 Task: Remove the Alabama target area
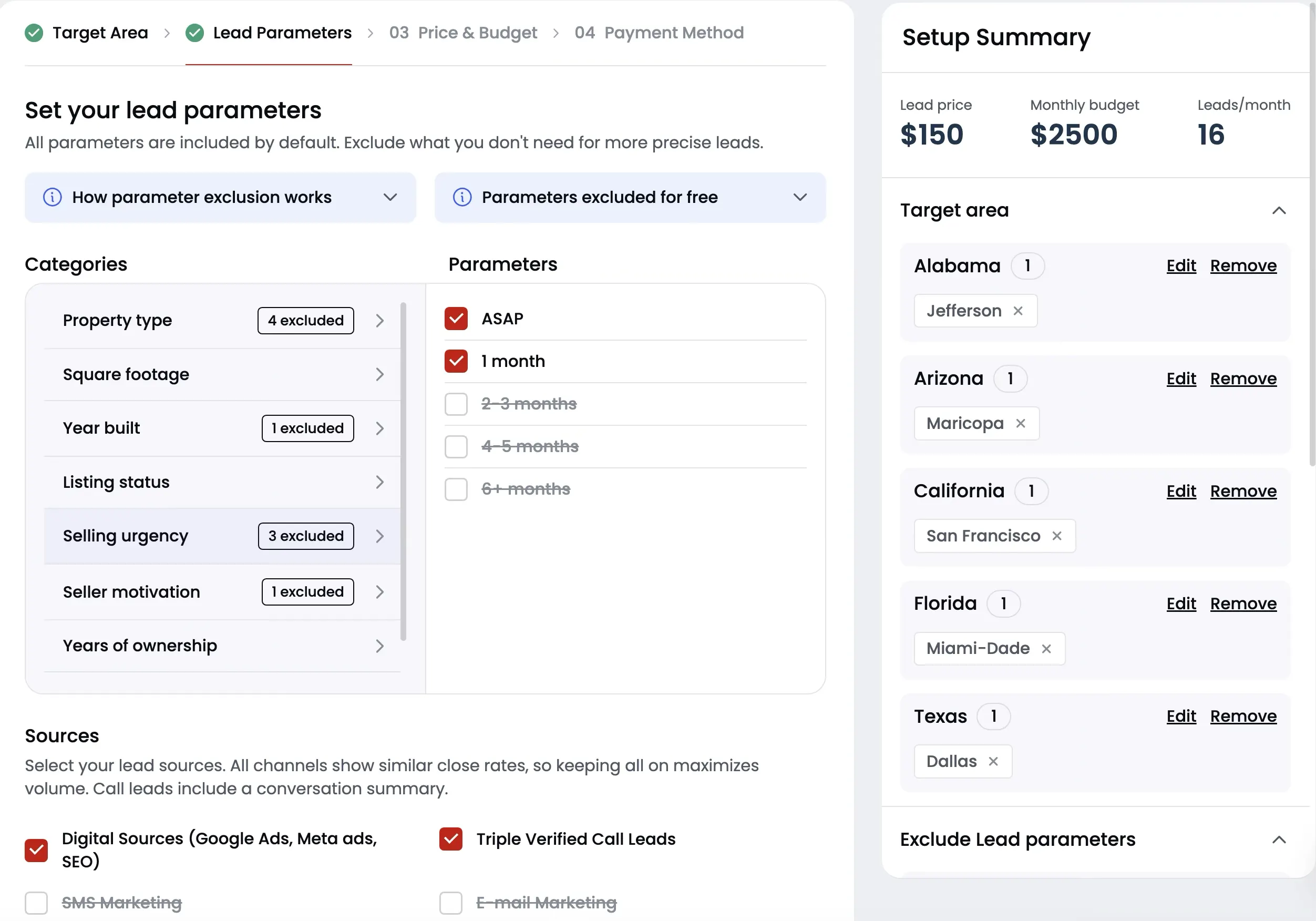click(x=1243, y=266)
